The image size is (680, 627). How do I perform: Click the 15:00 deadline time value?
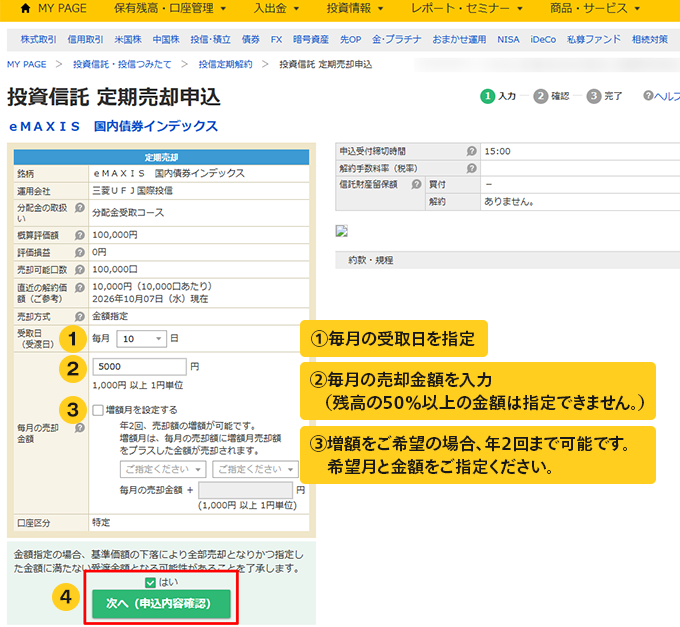(x=497, y=151)
